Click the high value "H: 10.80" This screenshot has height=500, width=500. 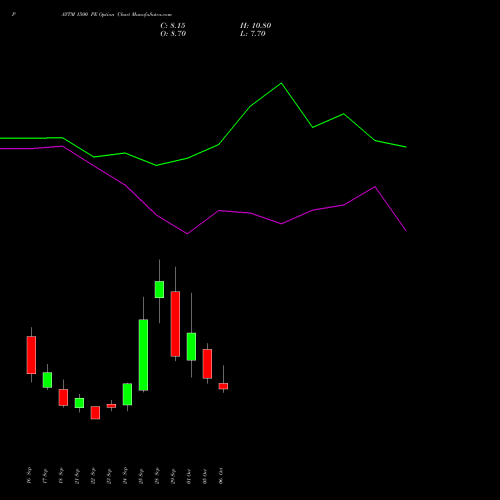pos(256,26)
